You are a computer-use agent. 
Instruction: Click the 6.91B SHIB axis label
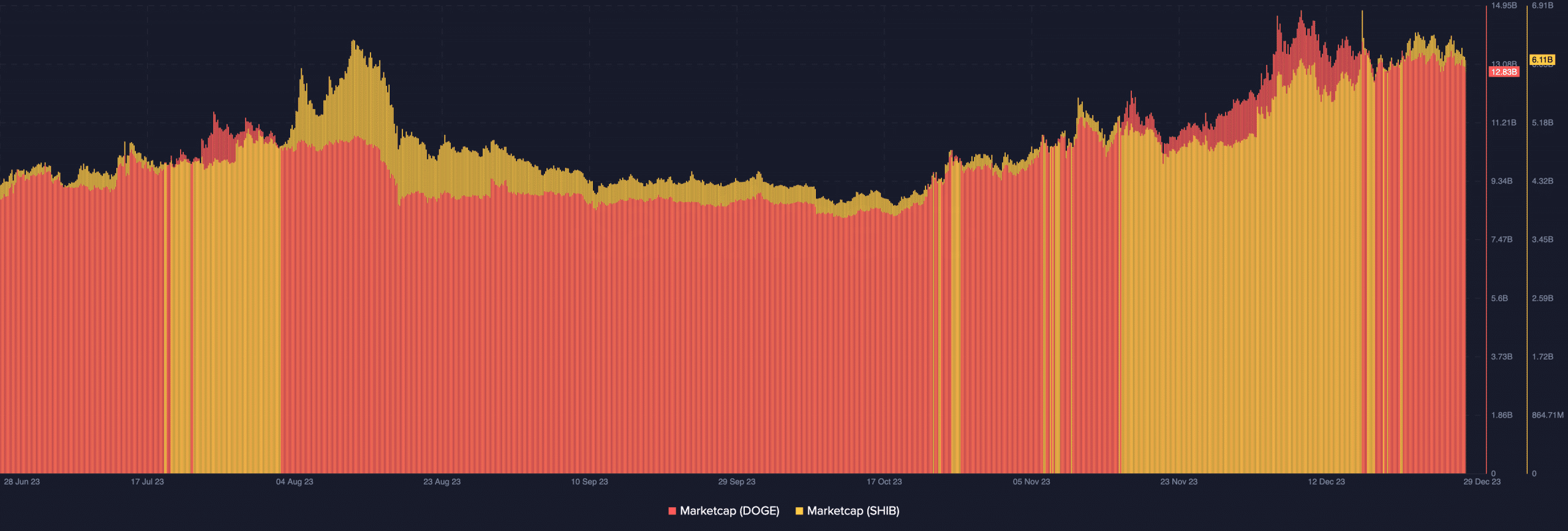1543,6
